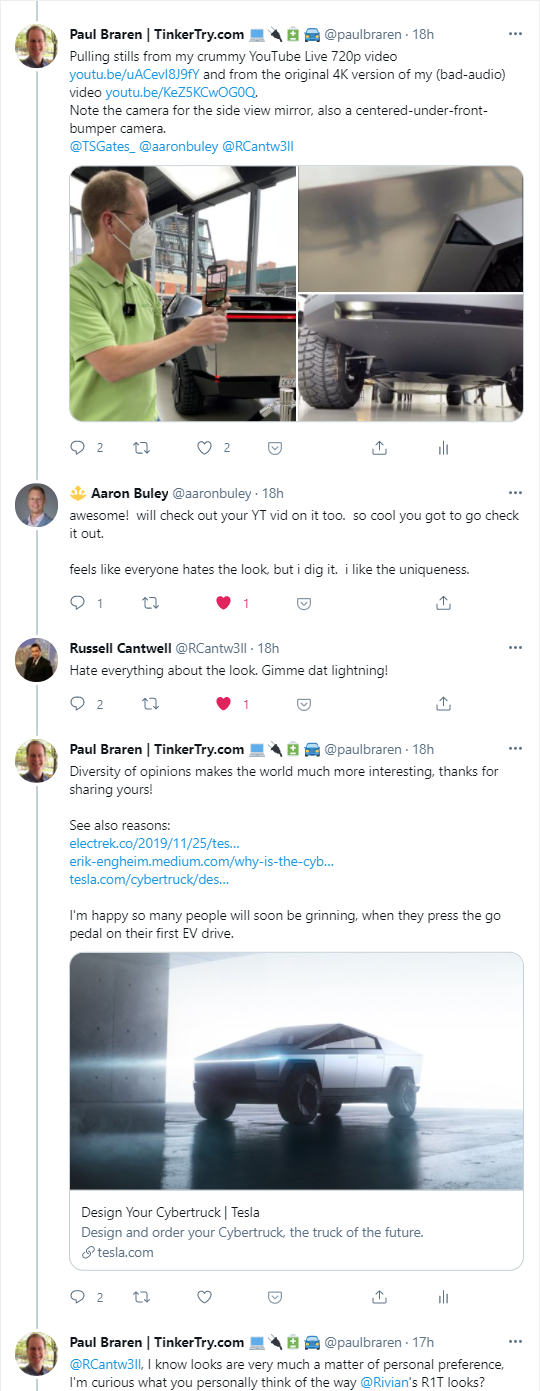The image size is (540, 1391).
Task: Open the @TSGates_ mention
Action: pyautogui.click(x=102, y=146)
